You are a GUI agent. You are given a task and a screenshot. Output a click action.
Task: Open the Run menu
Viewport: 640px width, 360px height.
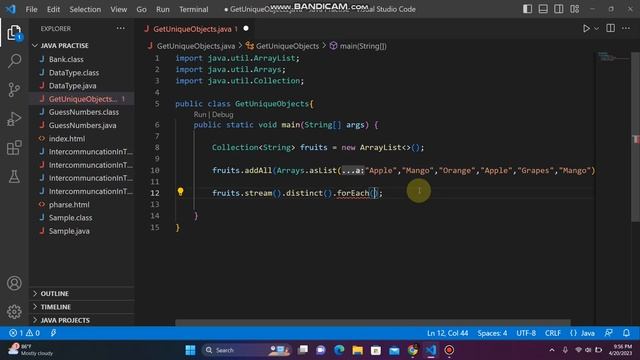[162, 9]
